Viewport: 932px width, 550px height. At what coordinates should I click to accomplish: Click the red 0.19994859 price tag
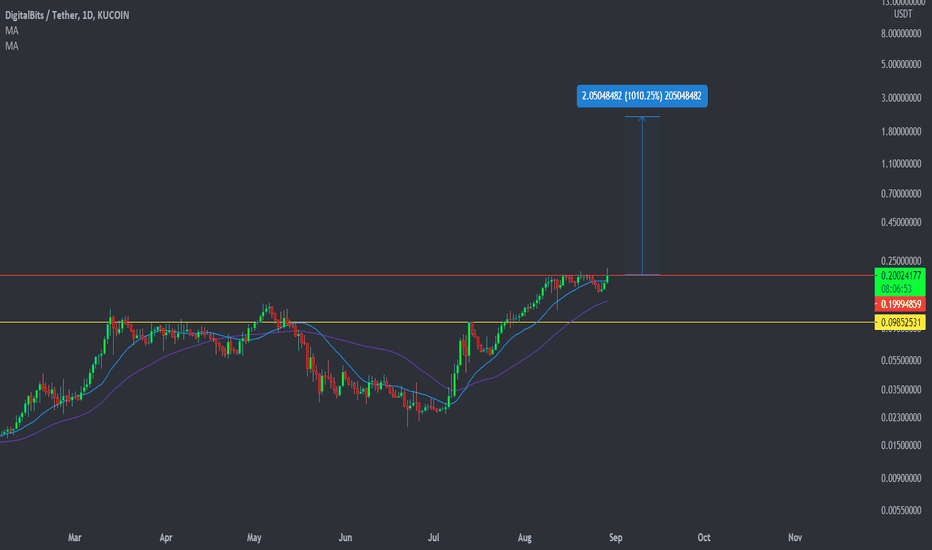click(x=900, y=304)
